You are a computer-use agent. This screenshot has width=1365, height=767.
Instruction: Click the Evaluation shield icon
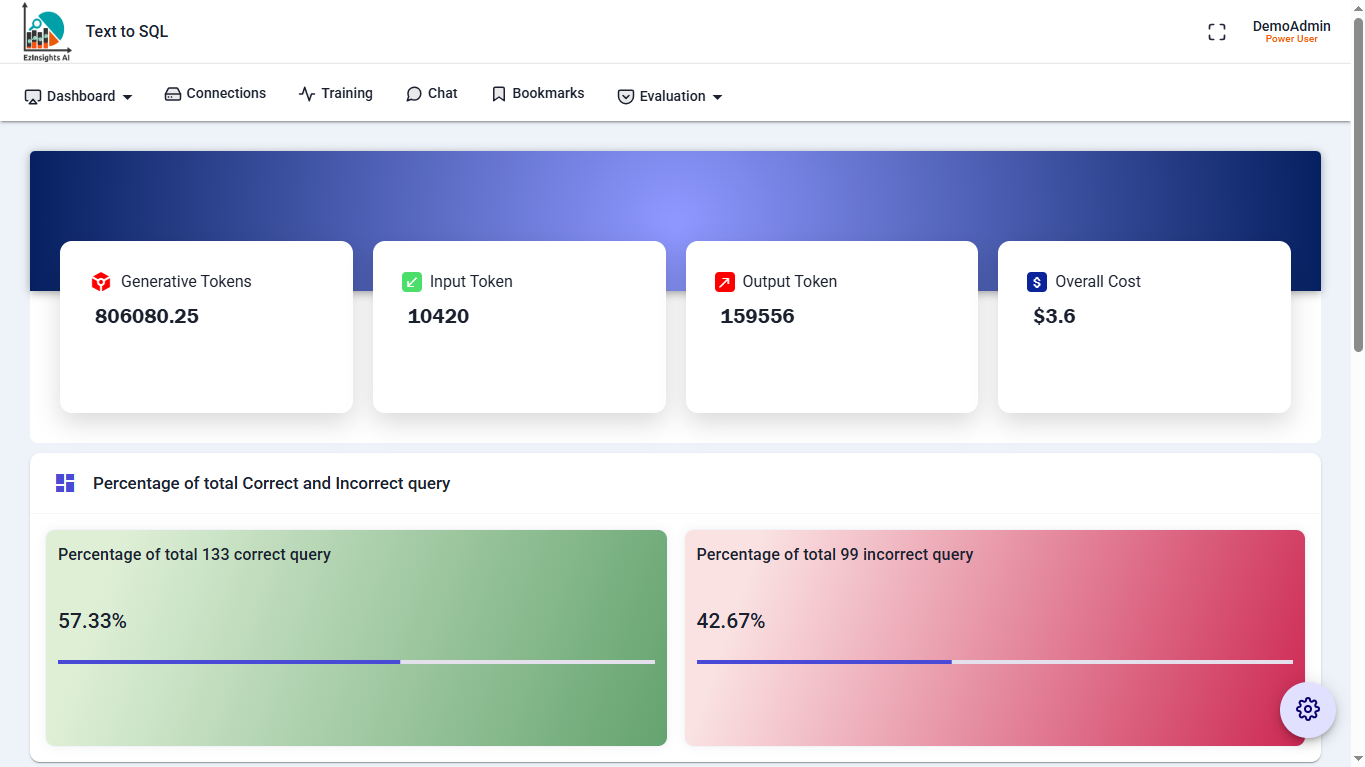(x=626, y=97)
